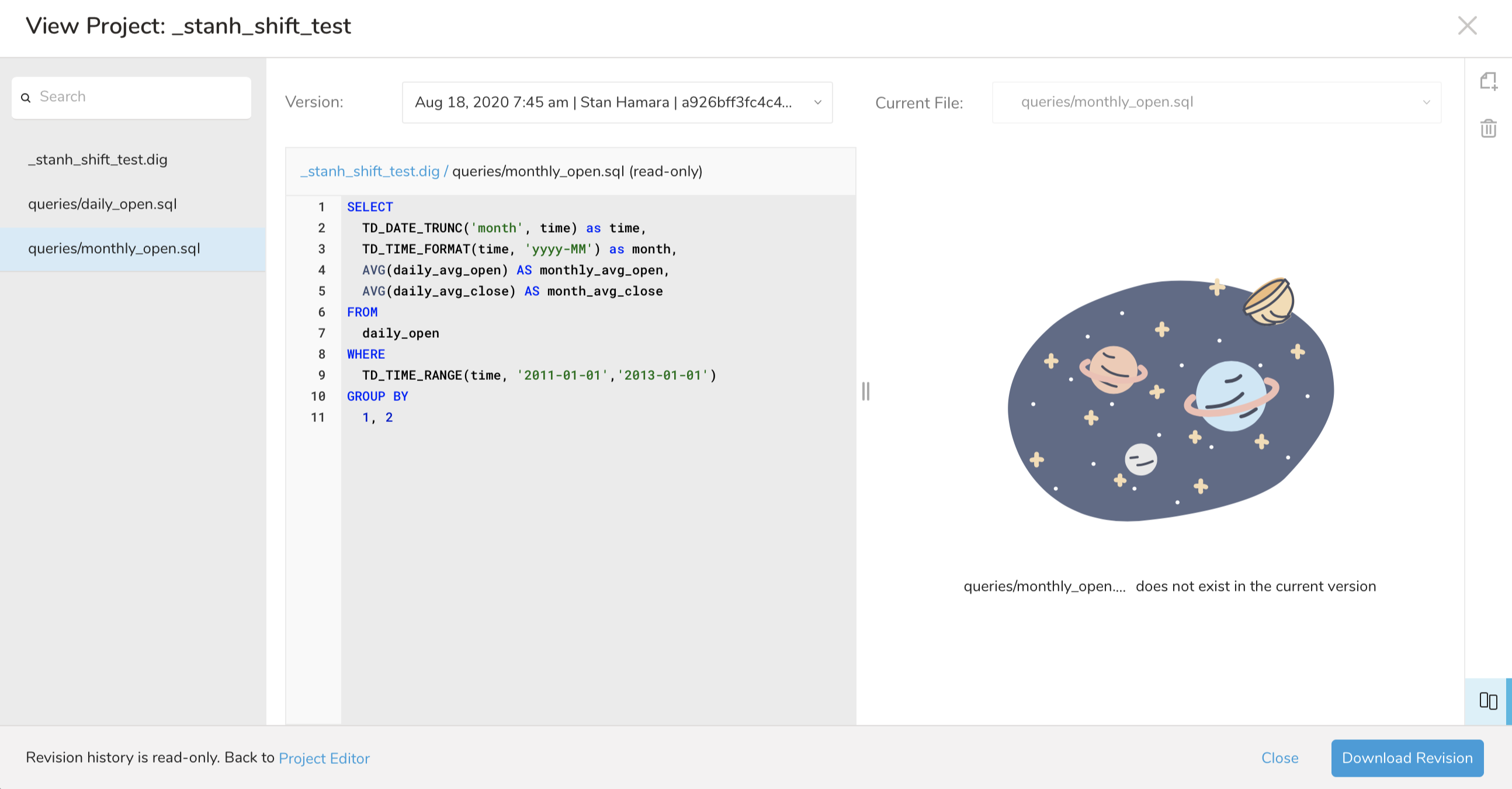Image resolution: width=1512 pixels, height=789 pixels.
Task: Click the add new file icon
Action: (1488, 81)
